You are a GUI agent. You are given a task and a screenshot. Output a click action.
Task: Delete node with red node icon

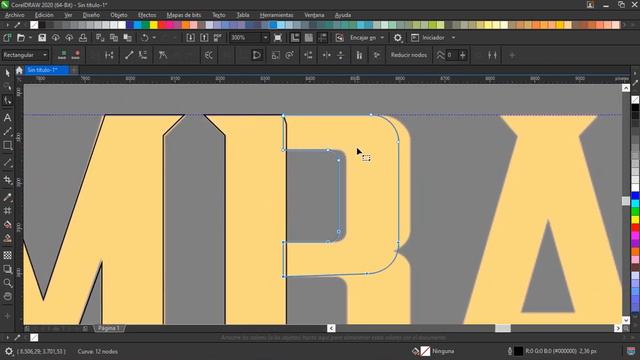76,55
